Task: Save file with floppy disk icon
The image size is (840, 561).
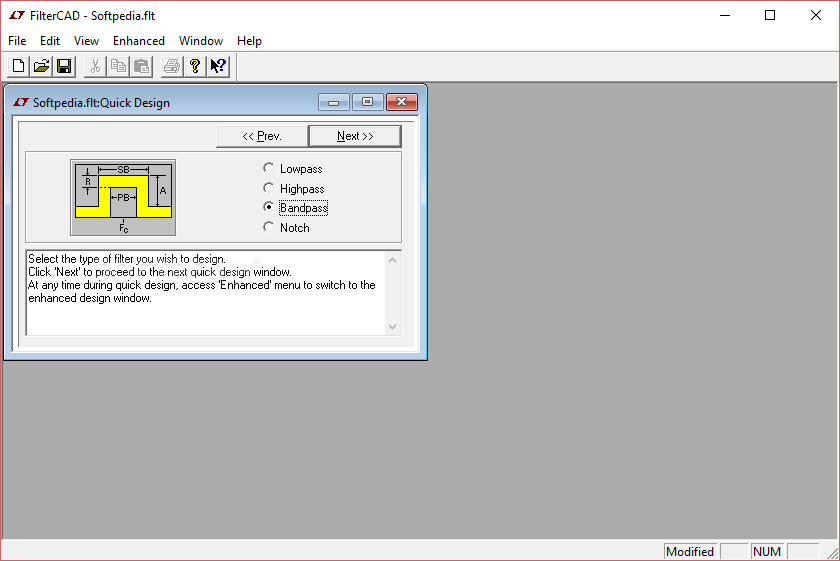Action: point(64,66)
